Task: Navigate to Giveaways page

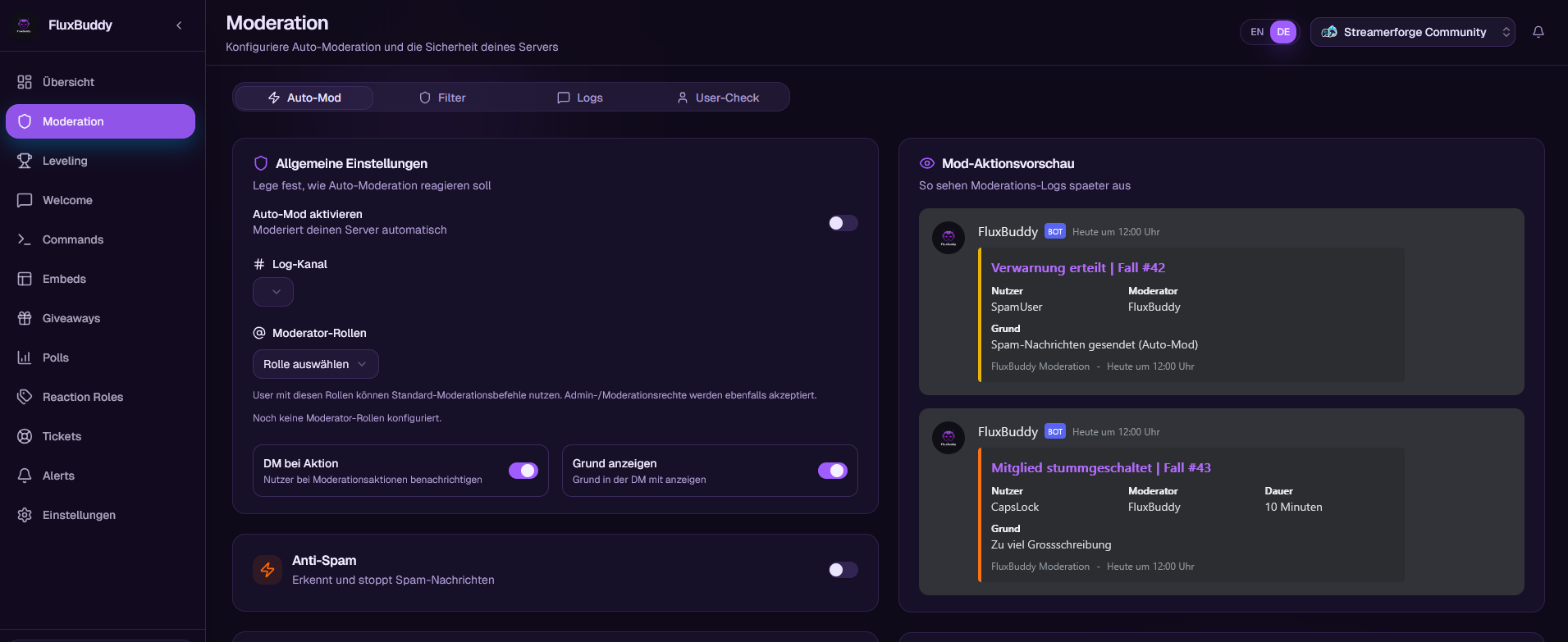Action: [x=100, y=318]
